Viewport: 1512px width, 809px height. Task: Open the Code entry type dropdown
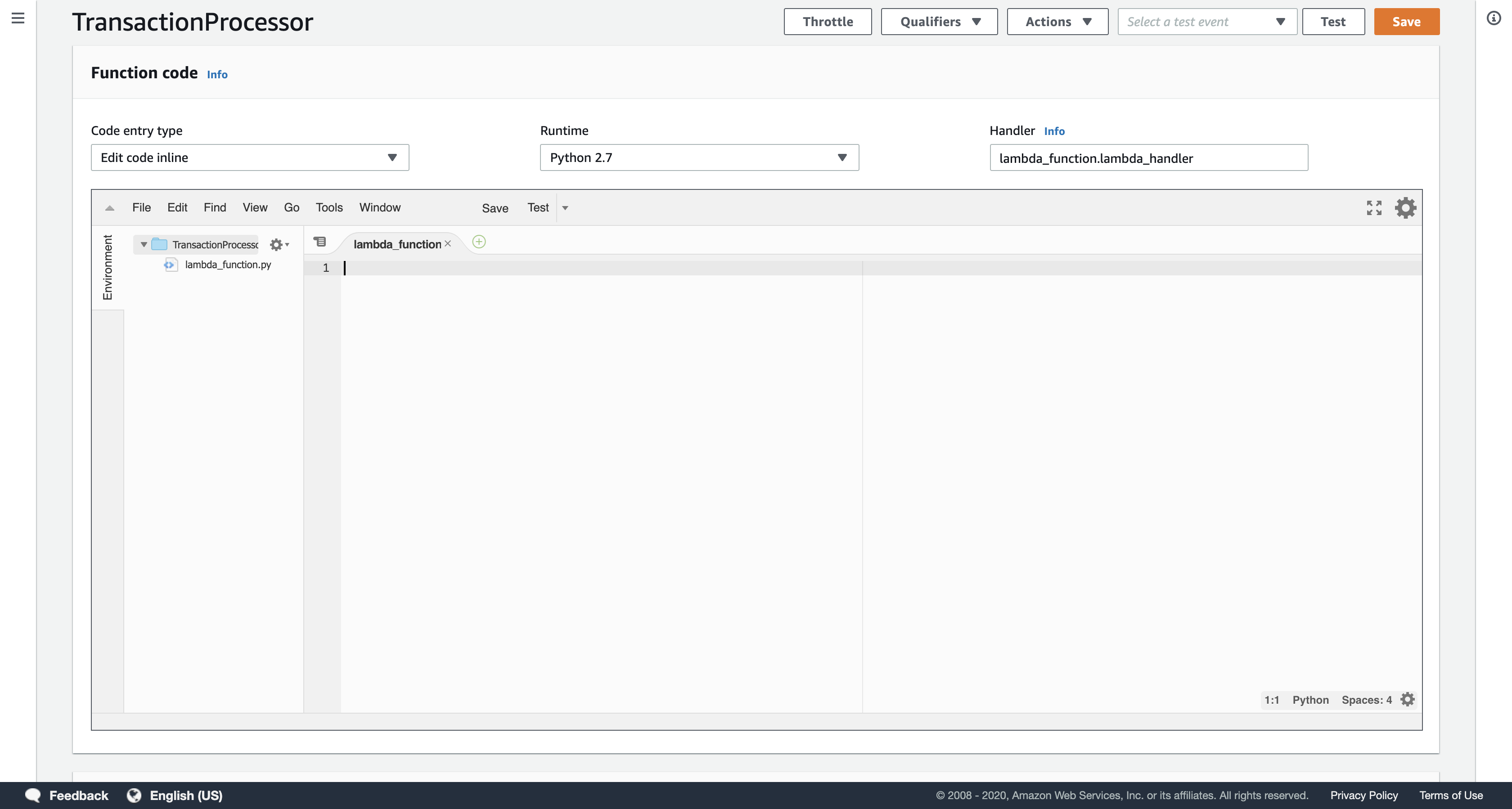click(249, 157)
